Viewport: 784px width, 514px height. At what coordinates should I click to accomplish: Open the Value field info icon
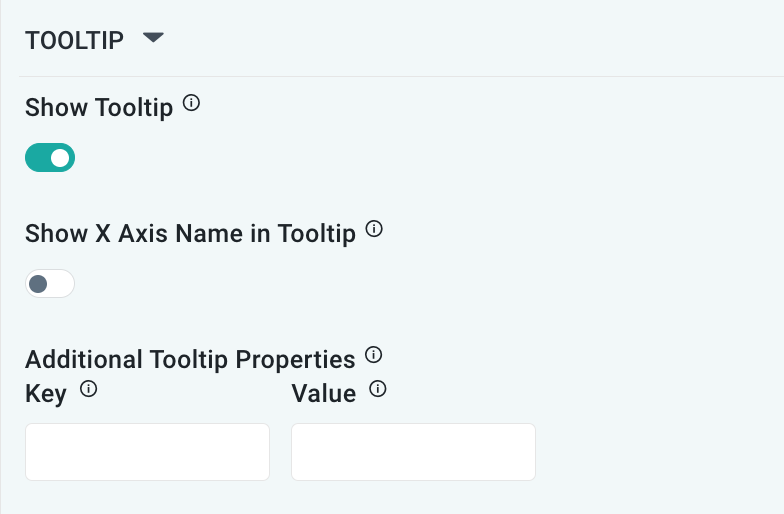[x=378, y=390]
